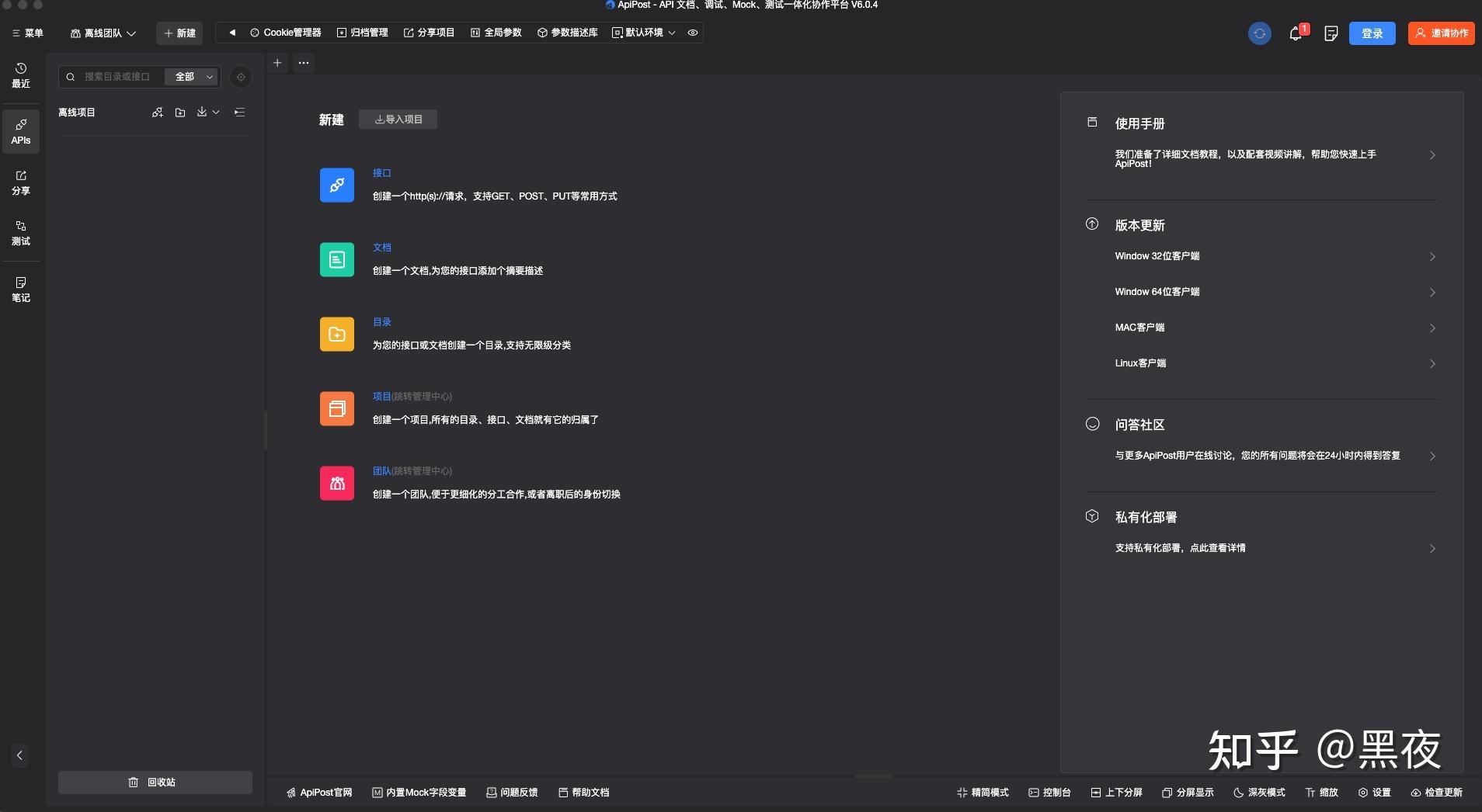This screenshot has width=1482, height=812.
Task: Open the 笔记 notes sidebar section
Action: (21, 290)
